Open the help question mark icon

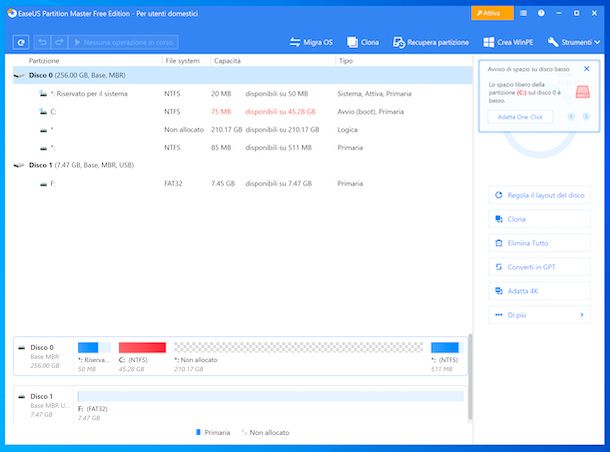click(541, 13)
